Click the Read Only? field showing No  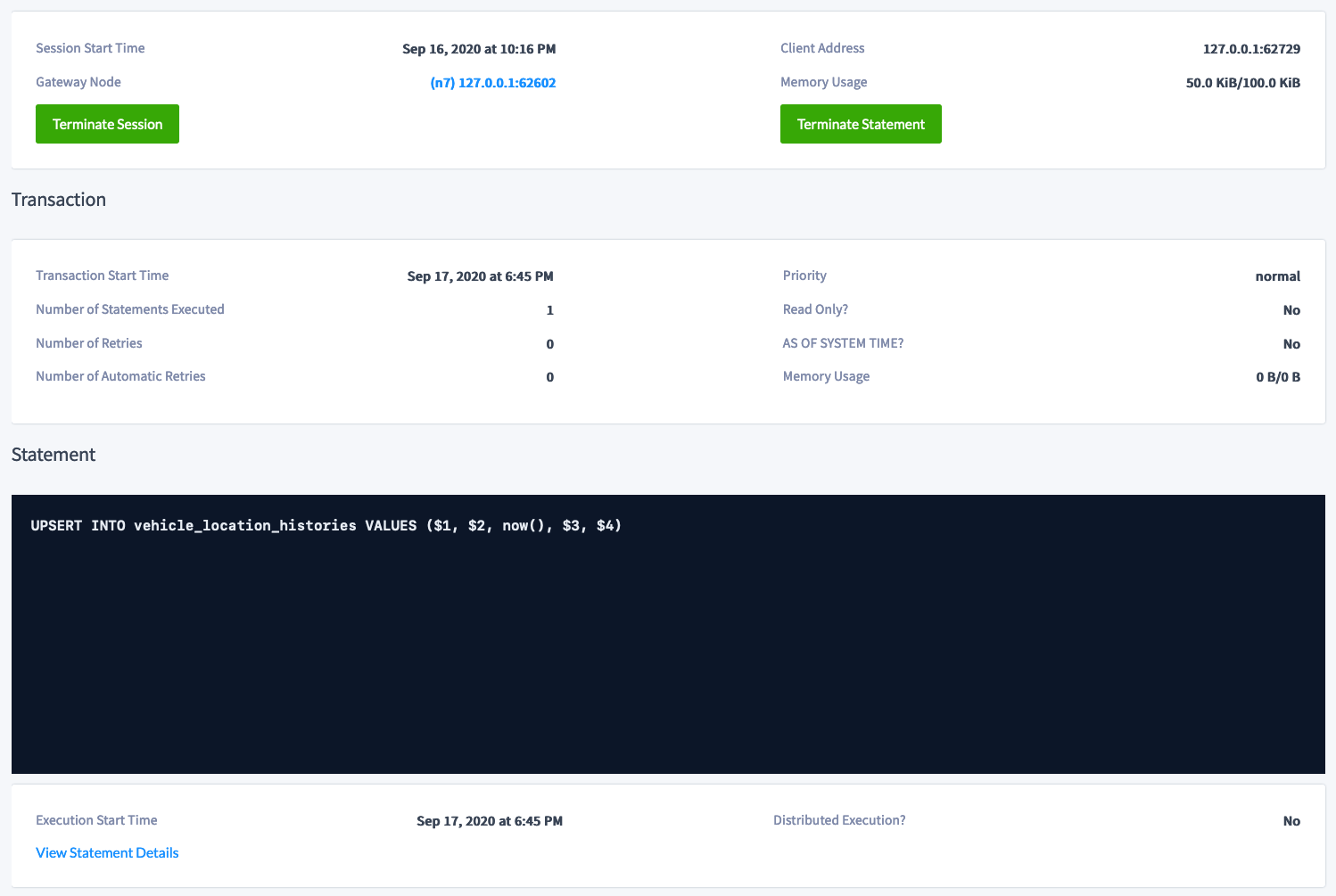click(x=1291, y=310)
